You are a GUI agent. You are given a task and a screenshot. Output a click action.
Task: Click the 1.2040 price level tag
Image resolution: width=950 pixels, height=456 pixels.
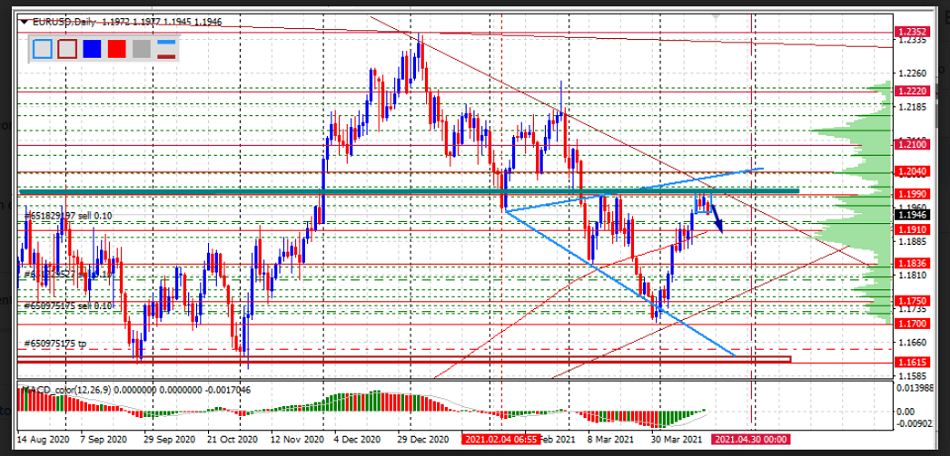(x=910, y=171)
